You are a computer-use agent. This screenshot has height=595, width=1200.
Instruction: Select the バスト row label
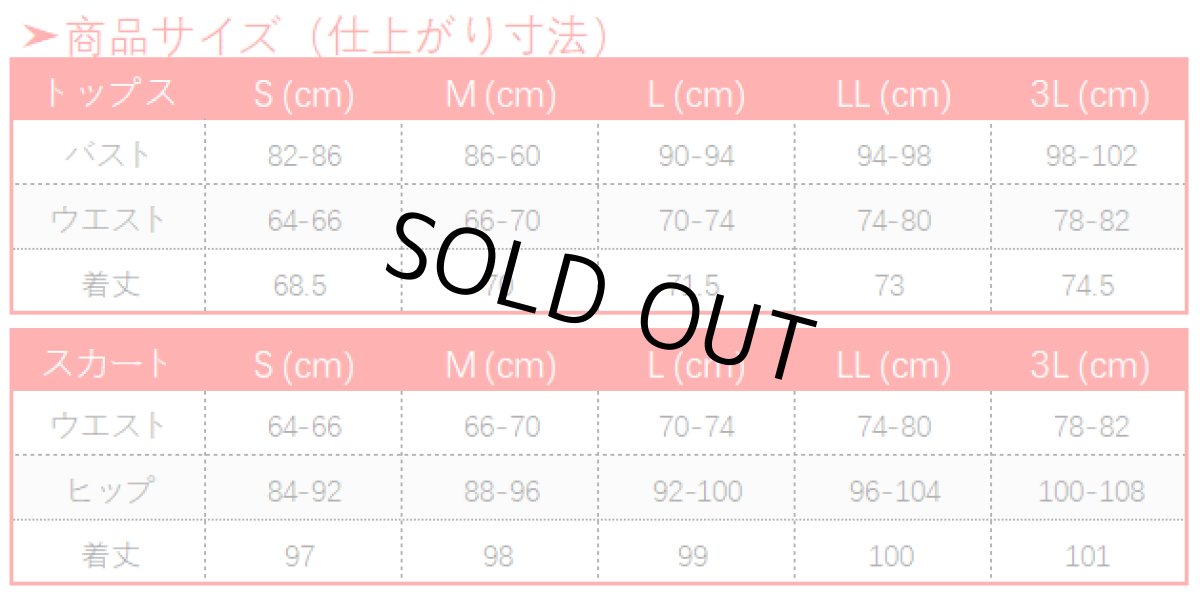[108, 156]
